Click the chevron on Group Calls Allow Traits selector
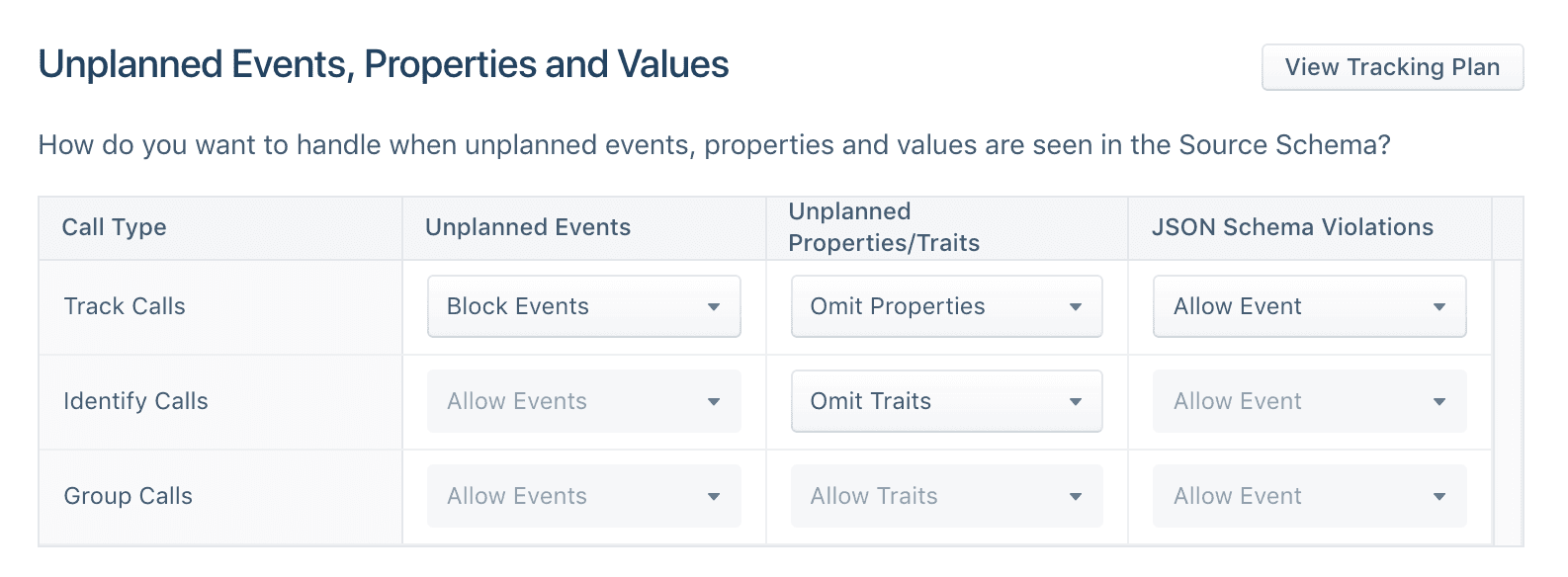This screenshot has width=1568, height=577. [x=1077, y=496]
